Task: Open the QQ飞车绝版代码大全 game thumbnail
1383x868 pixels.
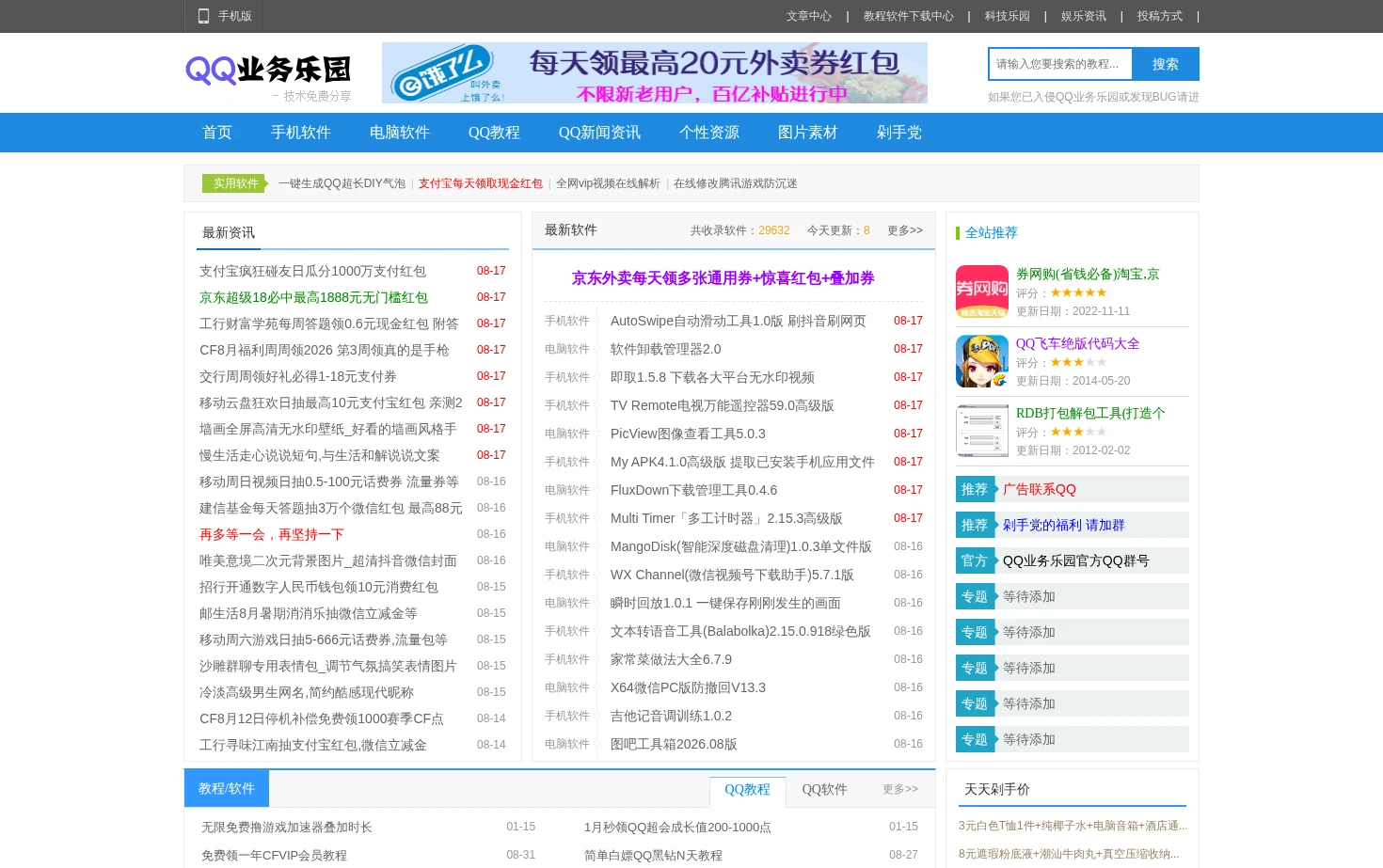Action: (982, 361)
